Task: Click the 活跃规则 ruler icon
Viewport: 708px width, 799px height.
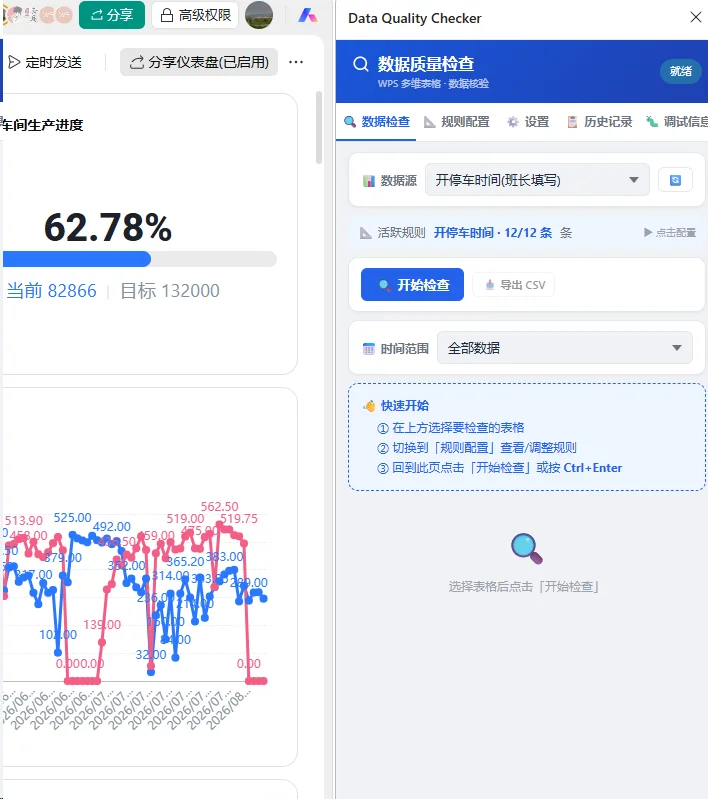Action: point(365,233)
